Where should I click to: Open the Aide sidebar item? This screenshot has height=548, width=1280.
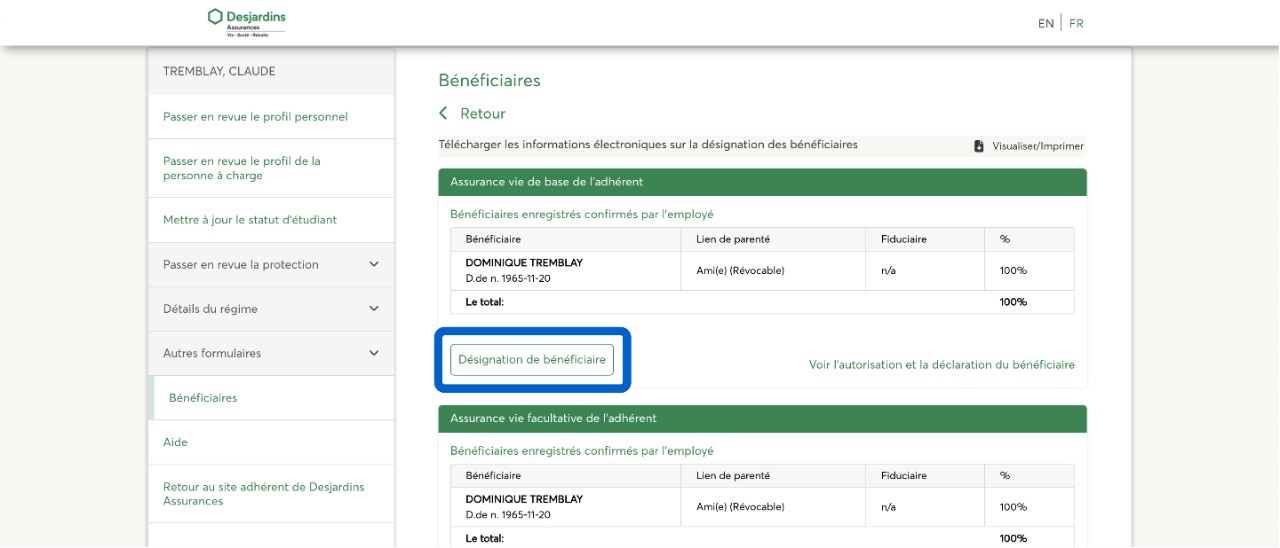(175, 442)
